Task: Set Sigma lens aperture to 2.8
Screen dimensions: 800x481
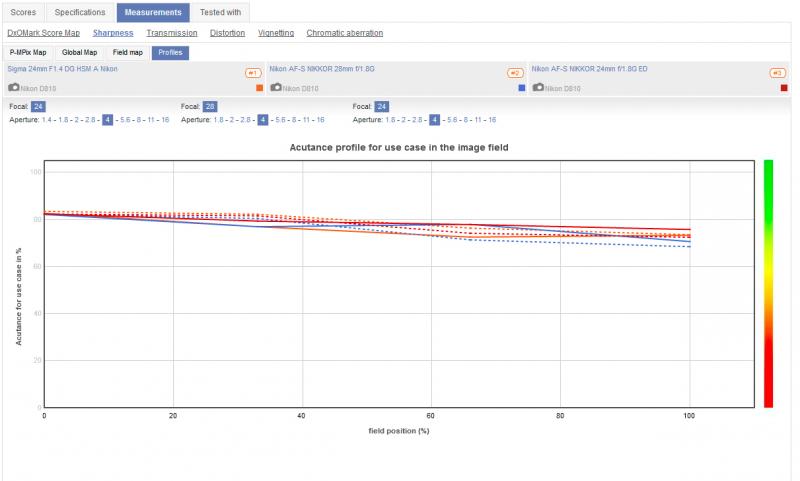Action: 90,120
